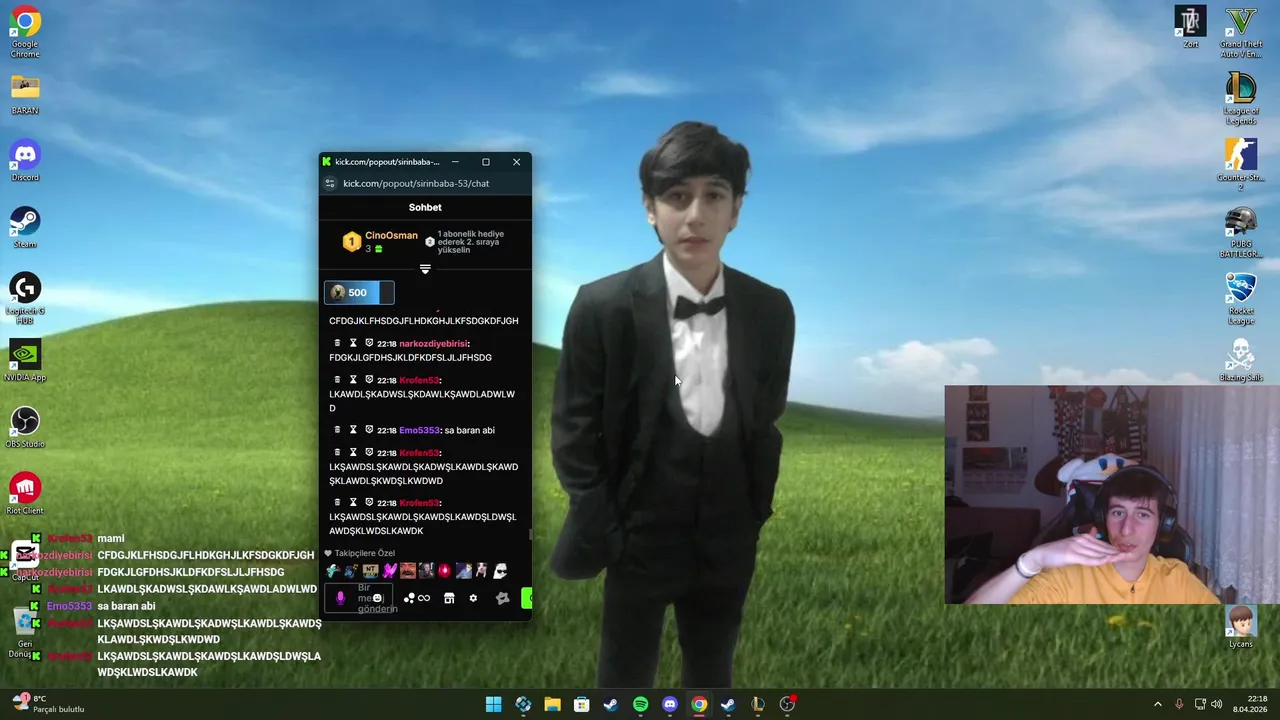Open Lycans desktop shortcut
The height and width of the screenshot is (720, 1280).
click(x=1241, y=626)
